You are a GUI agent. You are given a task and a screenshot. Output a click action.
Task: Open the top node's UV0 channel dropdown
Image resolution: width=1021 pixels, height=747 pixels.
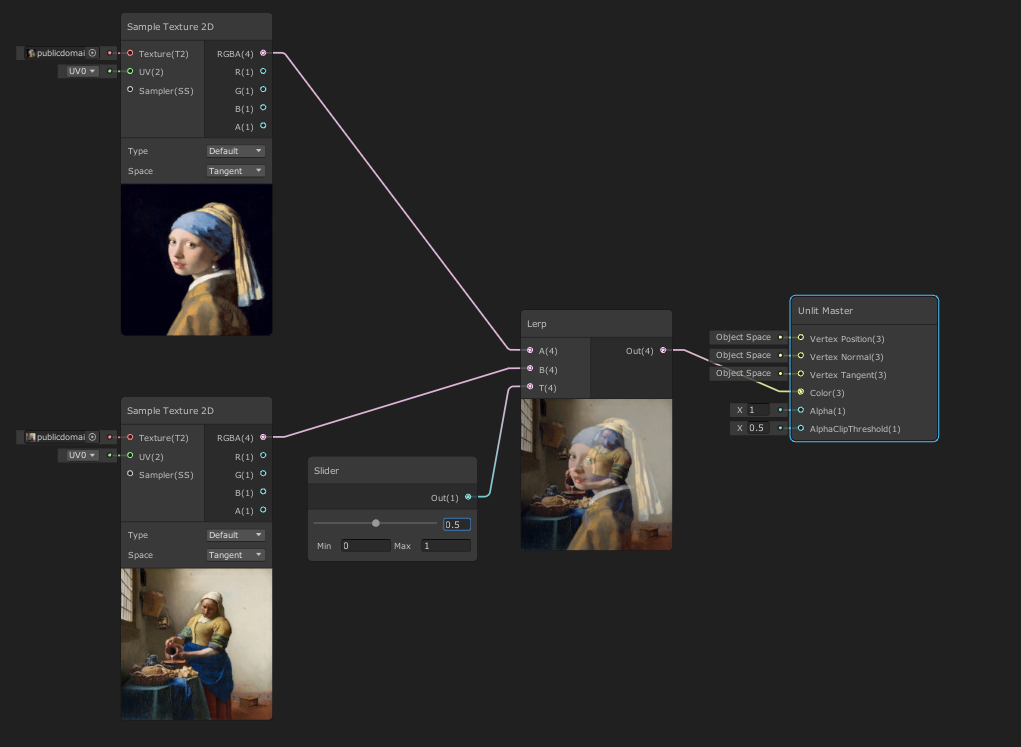click(x=81, y=71)
